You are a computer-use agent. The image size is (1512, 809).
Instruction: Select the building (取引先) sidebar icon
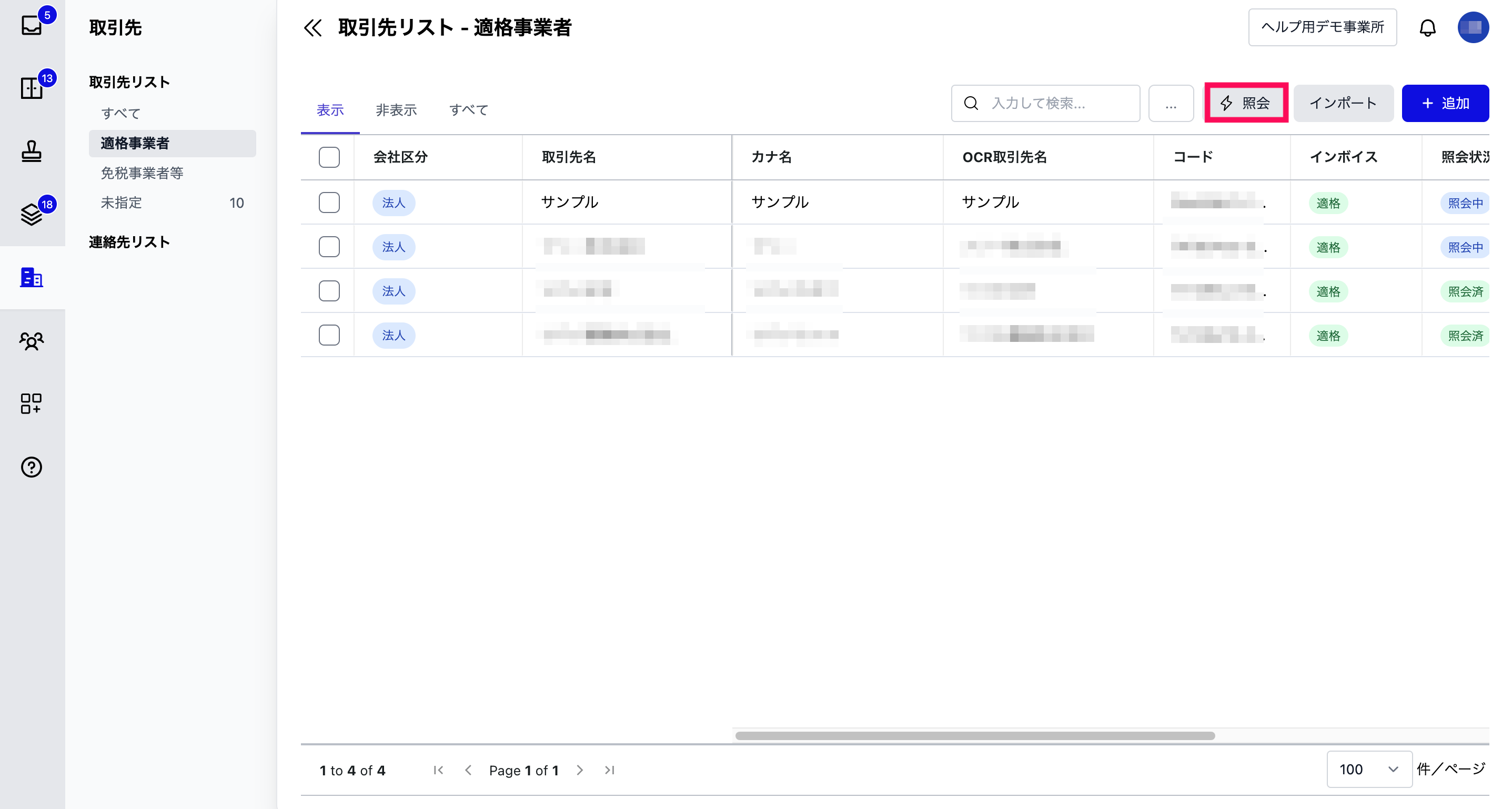(x=32, y=278)
